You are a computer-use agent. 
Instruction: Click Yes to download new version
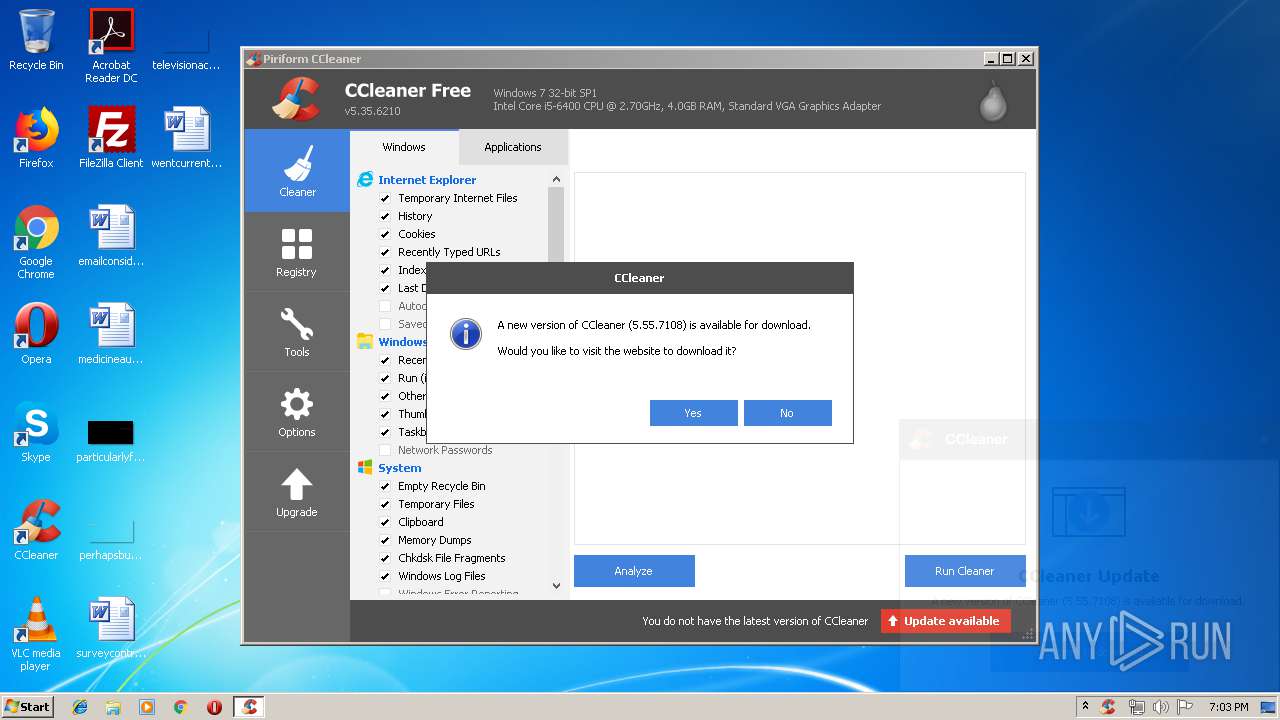tap(693, 413)
